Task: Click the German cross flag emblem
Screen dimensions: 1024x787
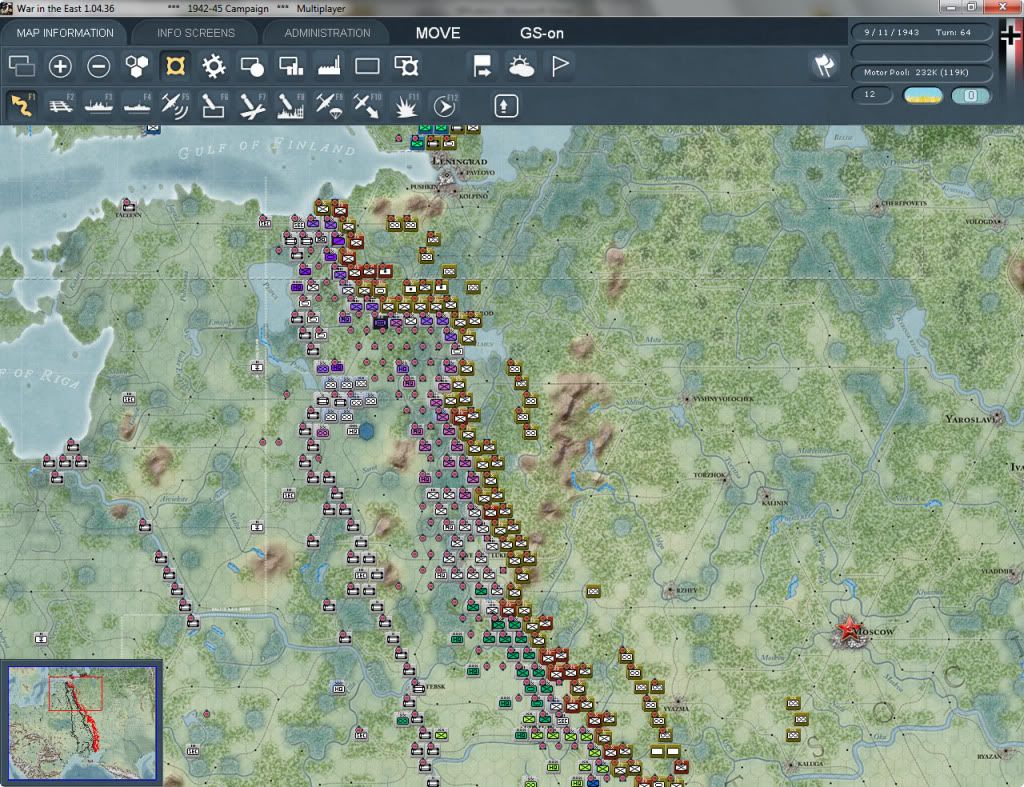Action: pyautogui.click(x=1011, y=36)
